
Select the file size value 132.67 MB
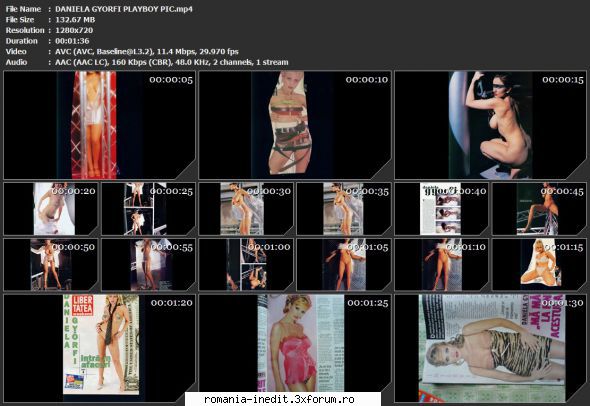click(x=75, y=20)
